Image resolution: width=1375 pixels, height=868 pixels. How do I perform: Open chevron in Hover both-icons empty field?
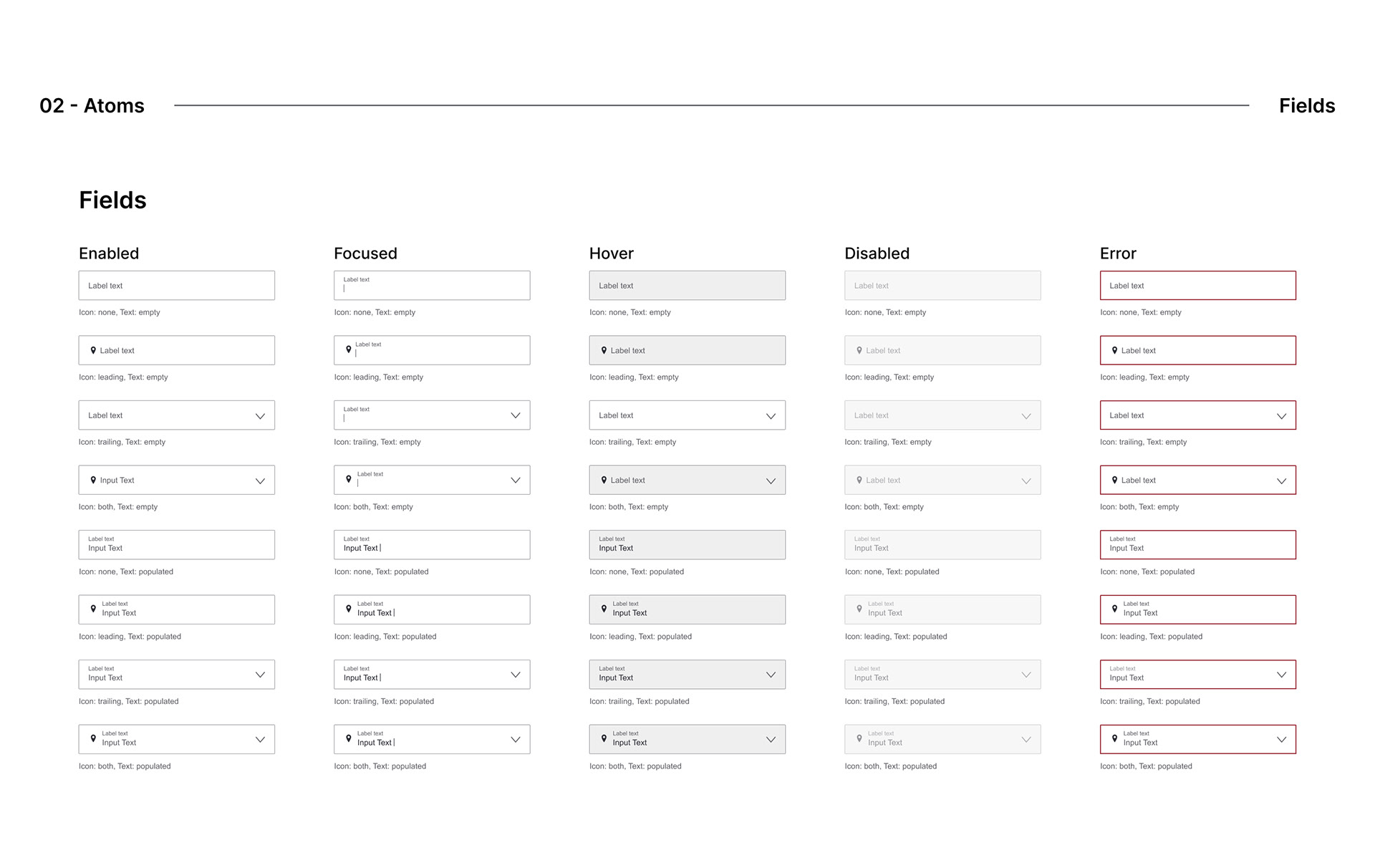771,481
